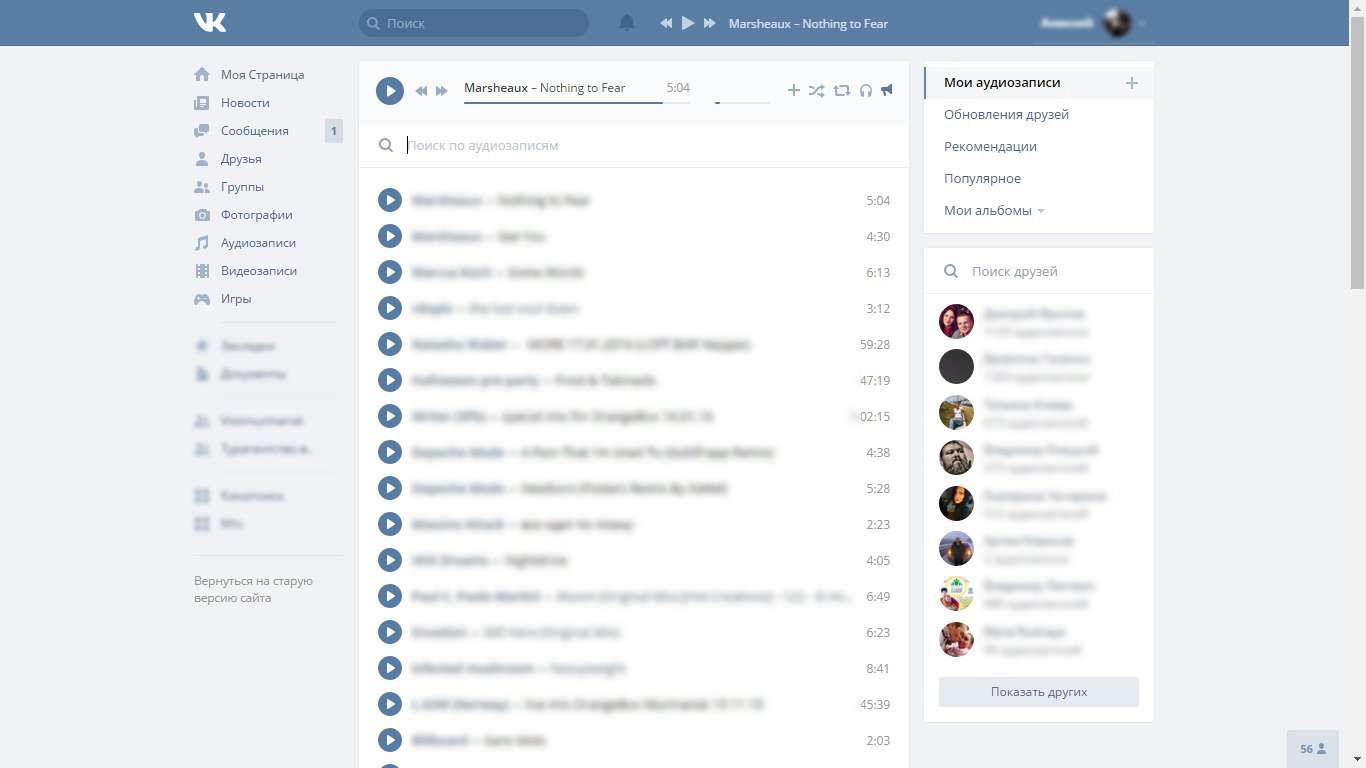Image resolution: width=1366 pixels, height=768 pixels.
Task: Click plus icon next to Мои аудиозаписи
Action: (x=1132, y=83)
